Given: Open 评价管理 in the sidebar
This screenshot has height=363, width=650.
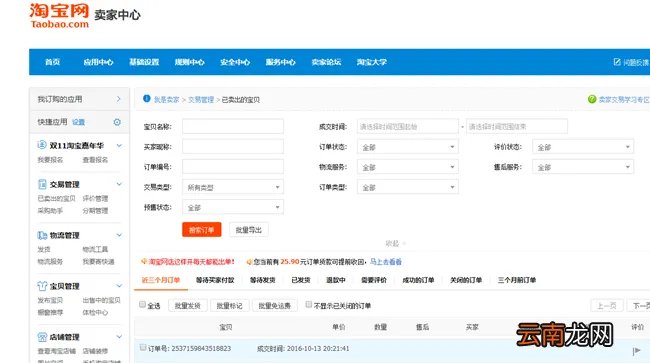Looking at the screenshot, I should tap(95, 198).
